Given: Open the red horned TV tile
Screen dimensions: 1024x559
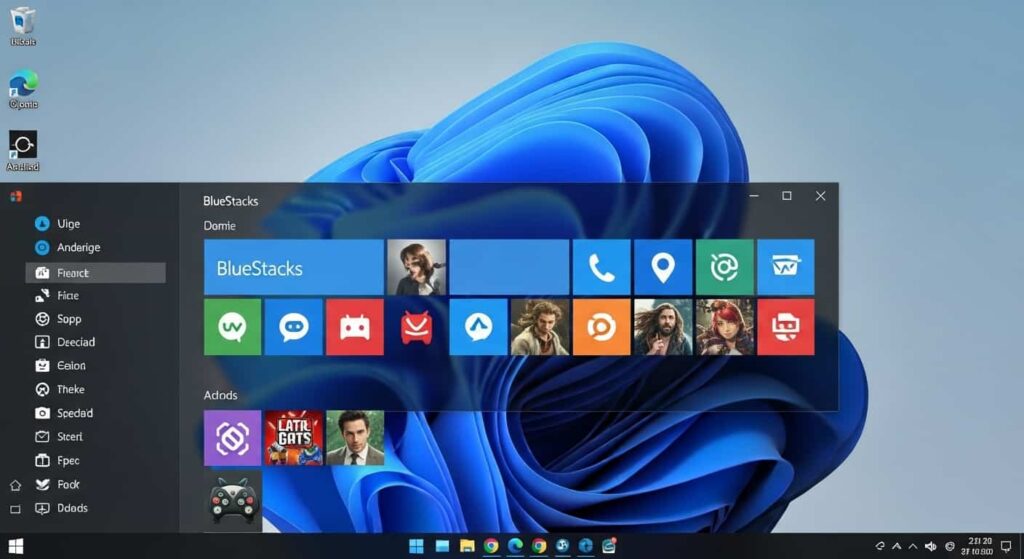Looking at the screenshot, I should pos(417,327).
